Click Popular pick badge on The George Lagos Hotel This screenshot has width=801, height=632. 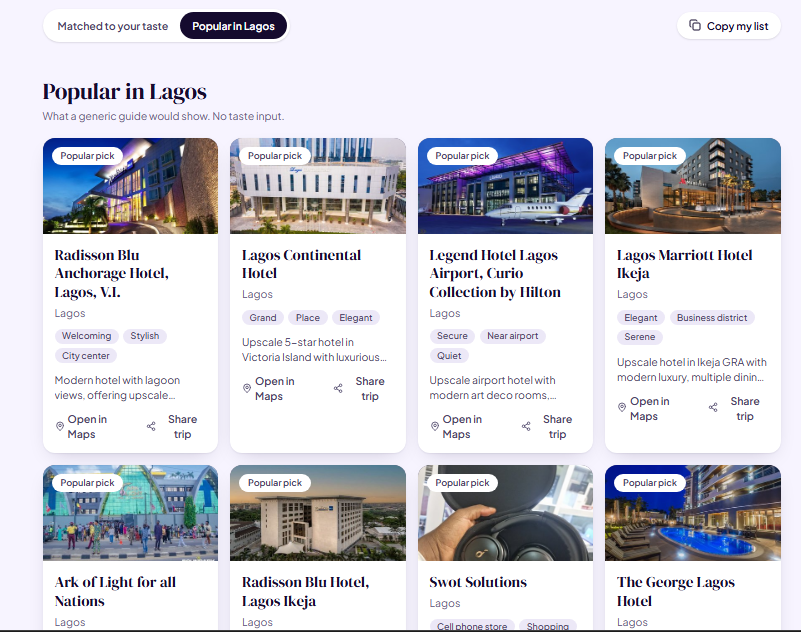click(x=650, y=483)
